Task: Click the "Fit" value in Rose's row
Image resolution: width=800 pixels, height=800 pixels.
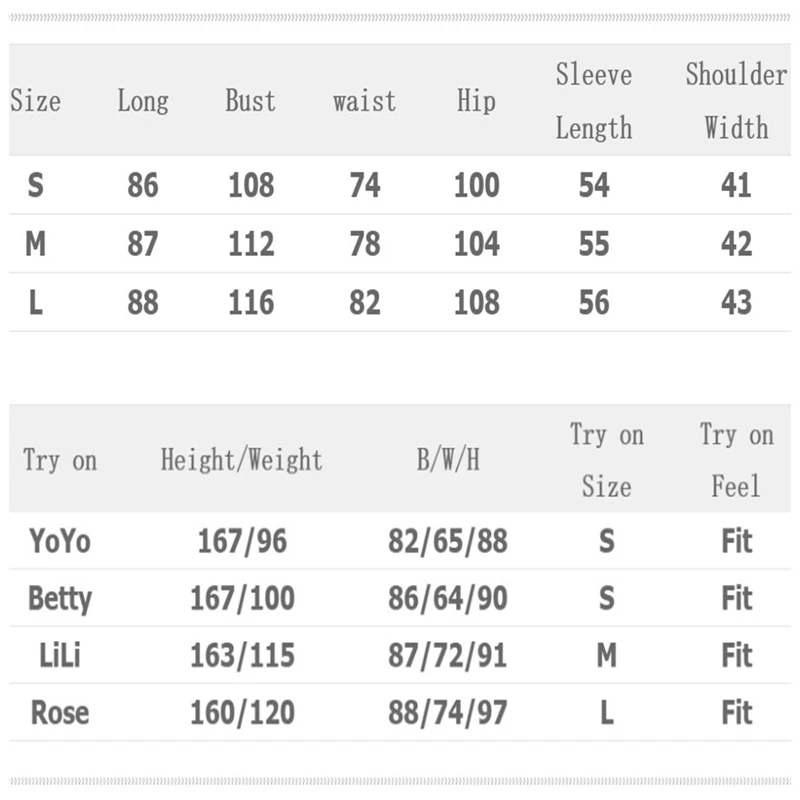Action: (736, 713)
